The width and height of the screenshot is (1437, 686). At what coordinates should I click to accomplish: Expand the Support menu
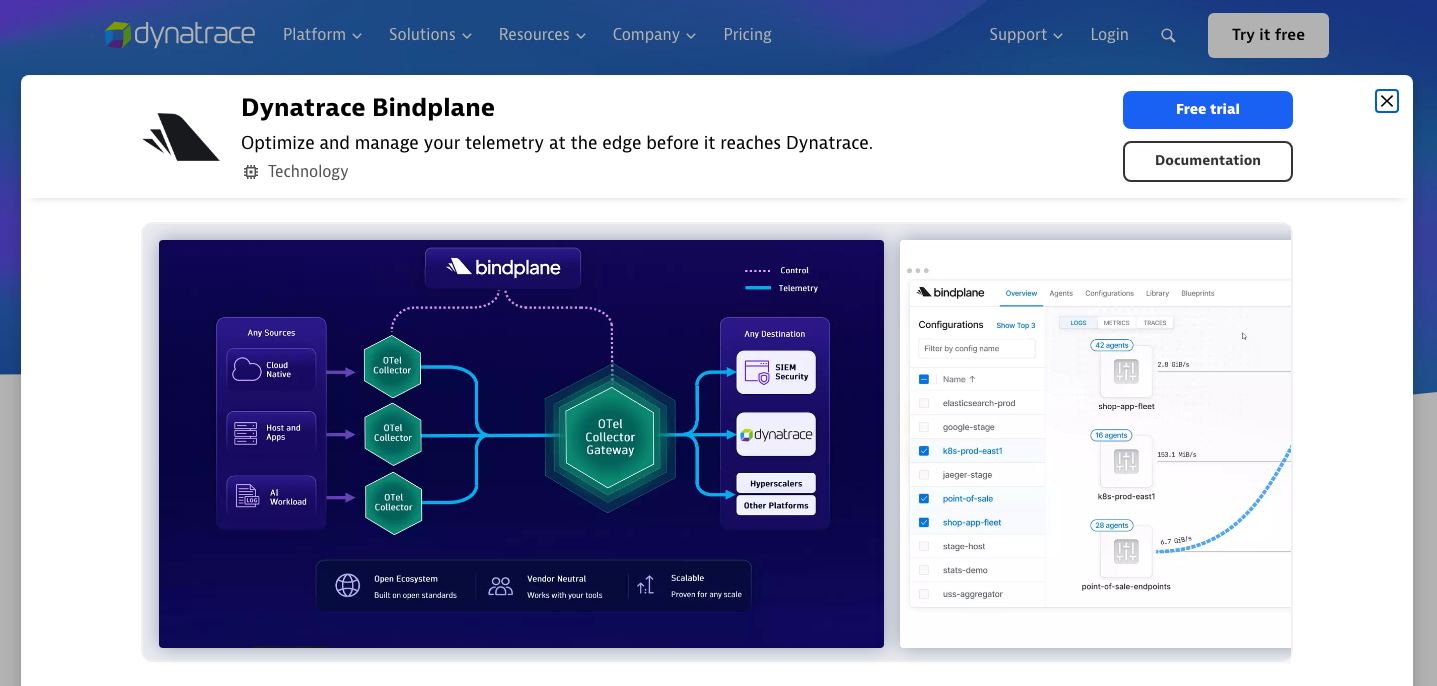coord(1026,34)
